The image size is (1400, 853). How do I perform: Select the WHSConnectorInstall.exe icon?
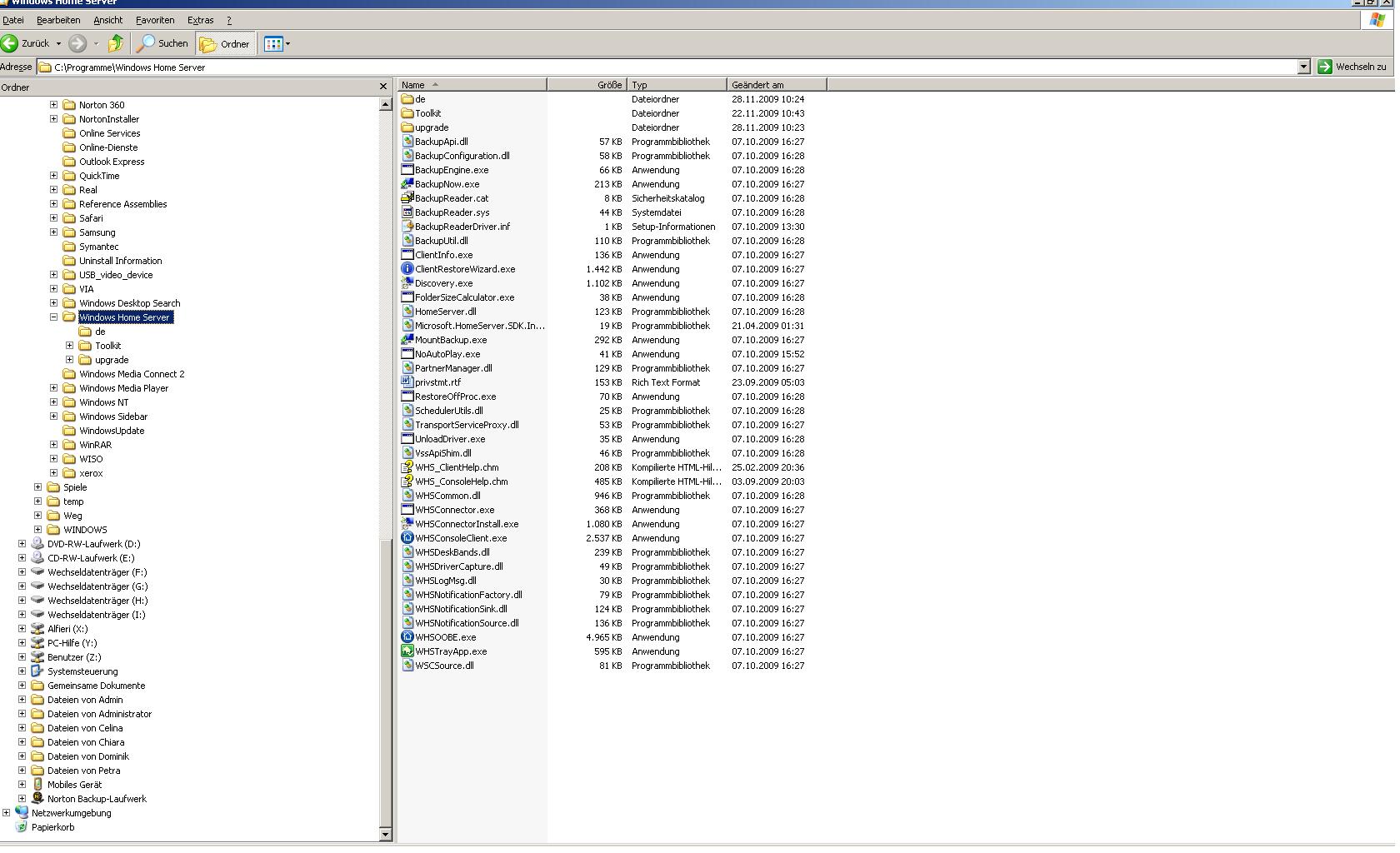(407, 524)
